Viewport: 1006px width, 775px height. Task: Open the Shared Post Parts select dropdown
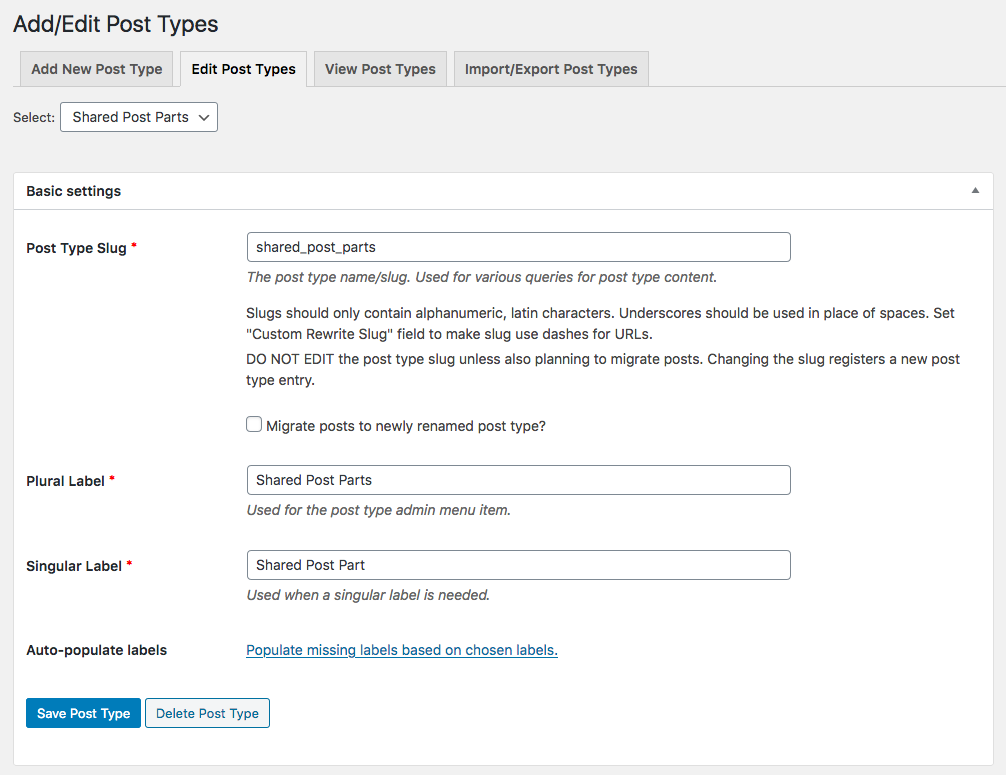pyautogui.click(x=139, y=117)
